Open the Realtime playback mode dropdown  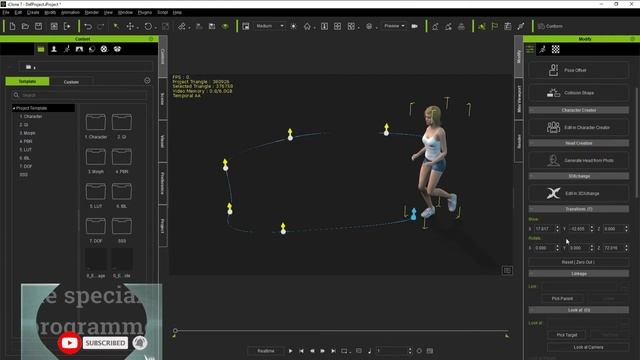[x=266, y=351]
